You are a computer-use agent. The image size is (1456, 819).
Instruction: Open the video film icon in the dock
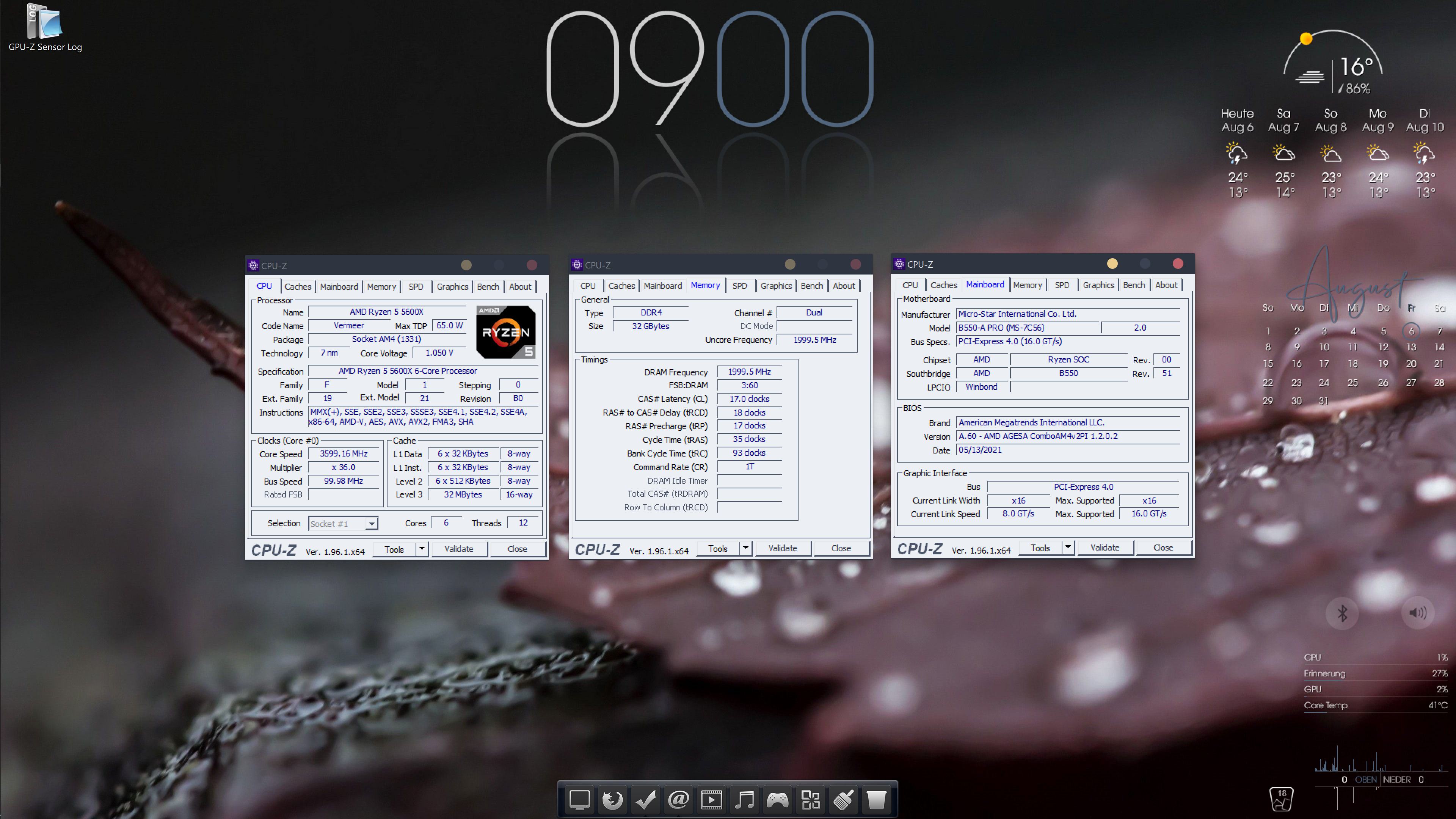pos(712,800)
